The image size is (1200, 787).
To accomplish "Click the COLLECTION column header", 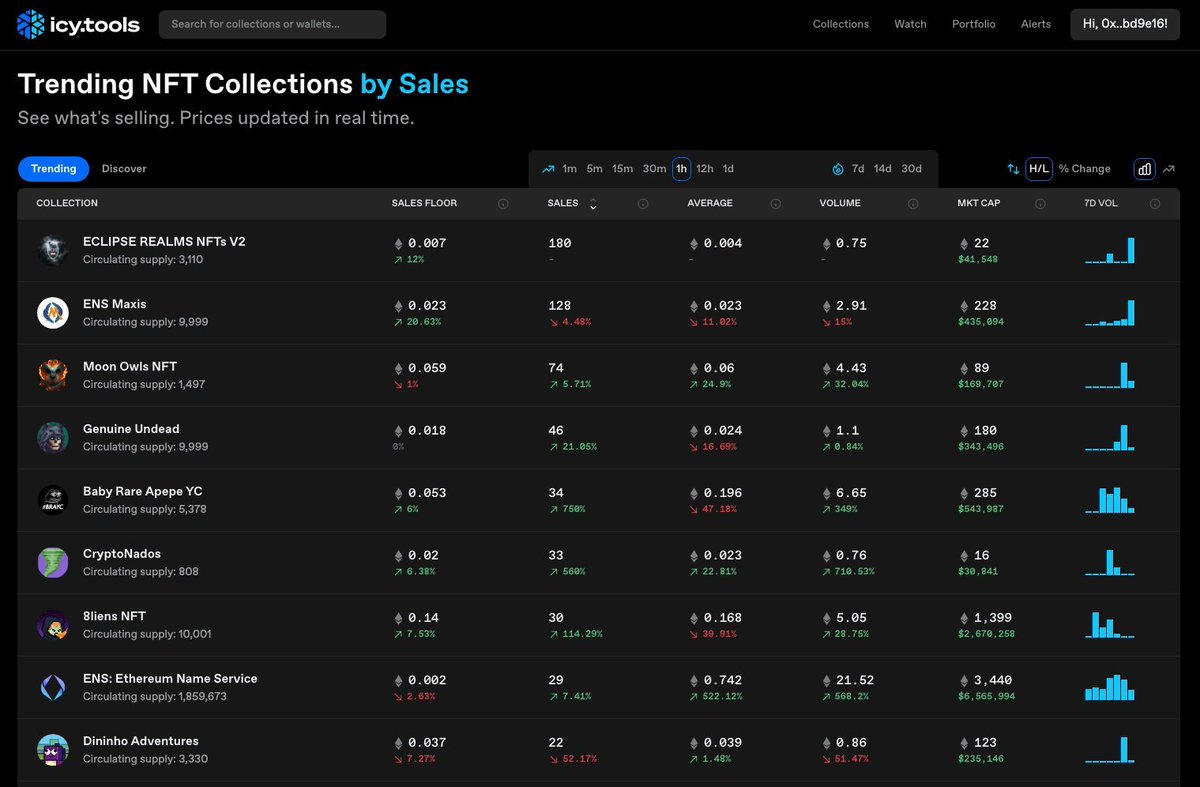I will 67,204.
